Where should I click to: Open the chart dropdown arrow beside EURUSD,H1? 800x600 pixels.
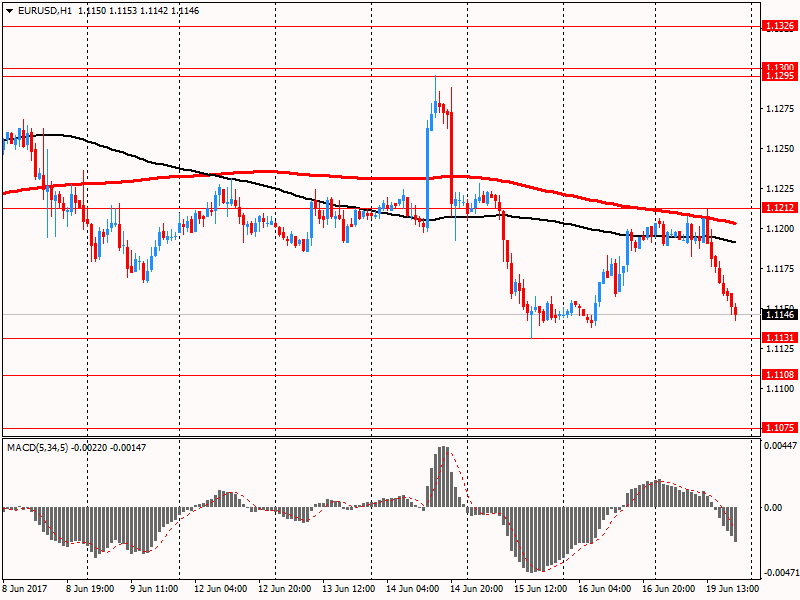(x=10, y=11)
